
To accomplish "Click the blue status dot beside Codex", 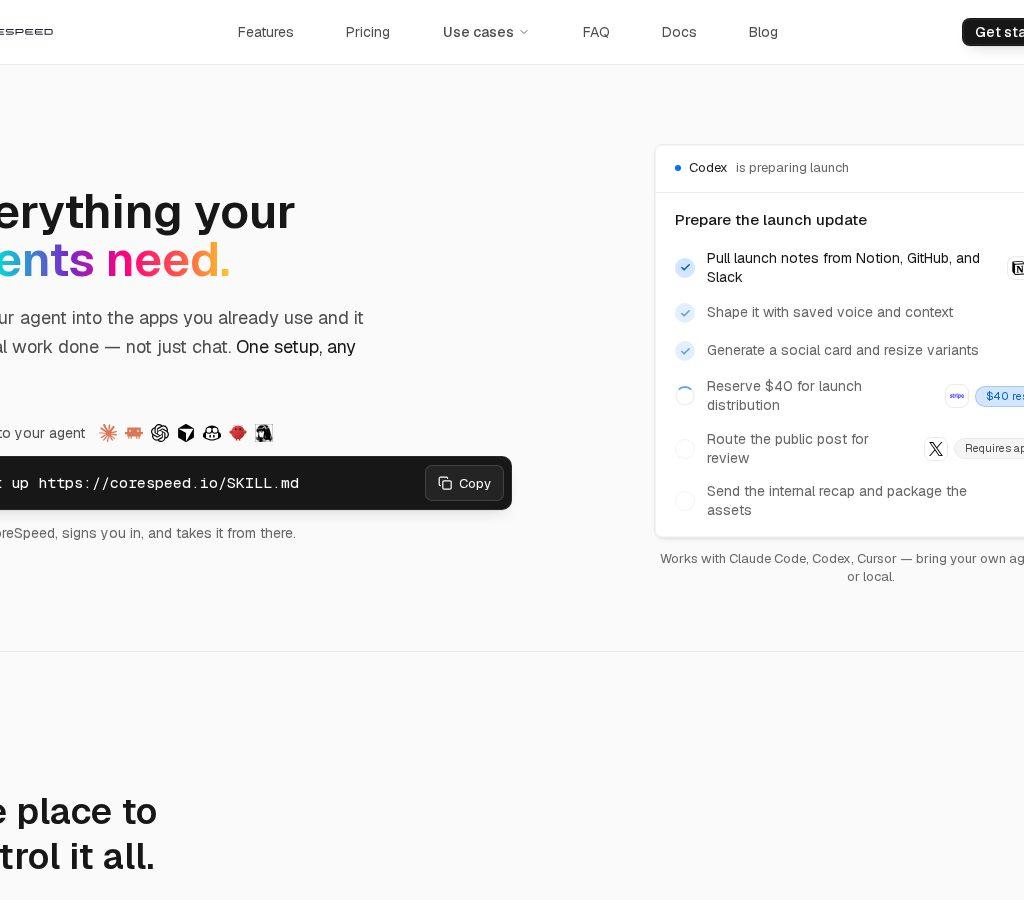I will 678,168.
